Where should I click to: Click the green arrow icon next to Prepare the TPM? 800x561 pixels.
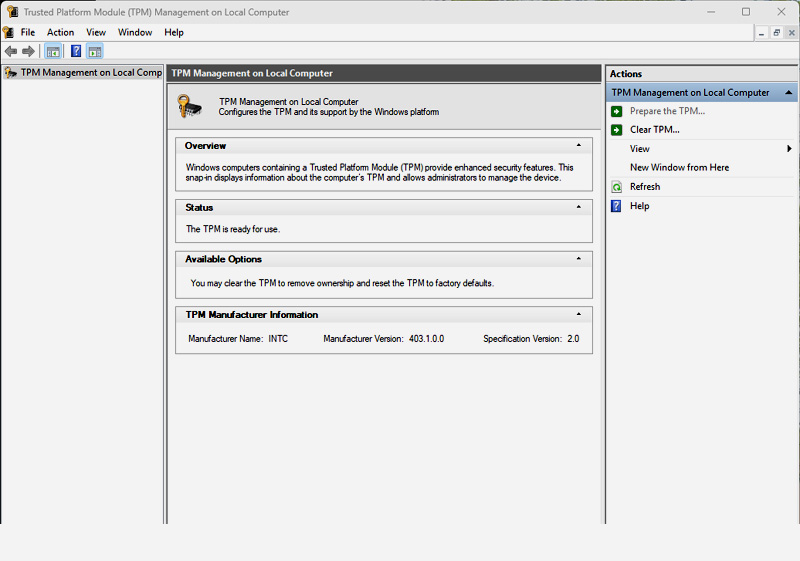click(616, 111)
